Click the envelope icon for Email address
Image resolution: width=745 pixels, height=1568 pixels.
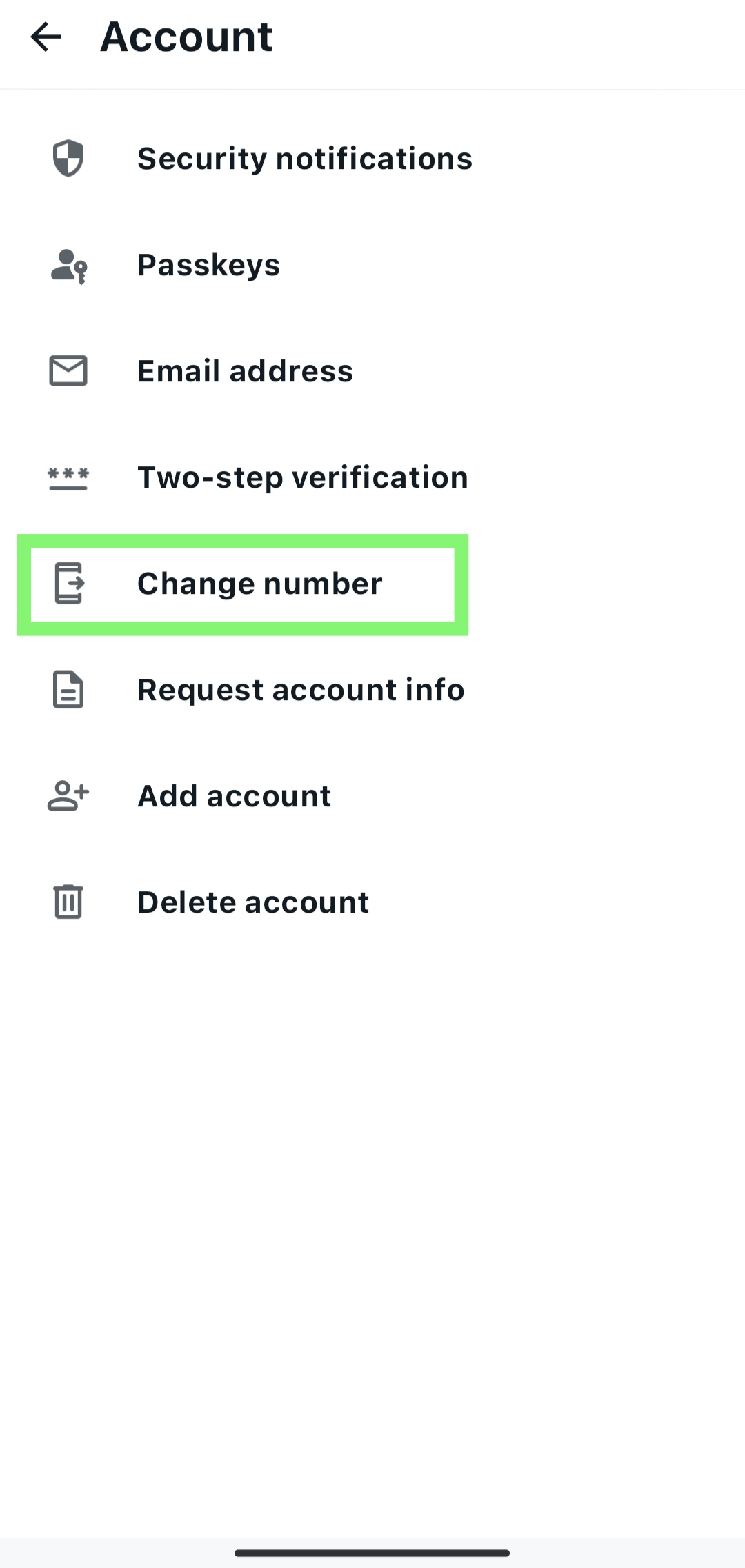[68, 371]
